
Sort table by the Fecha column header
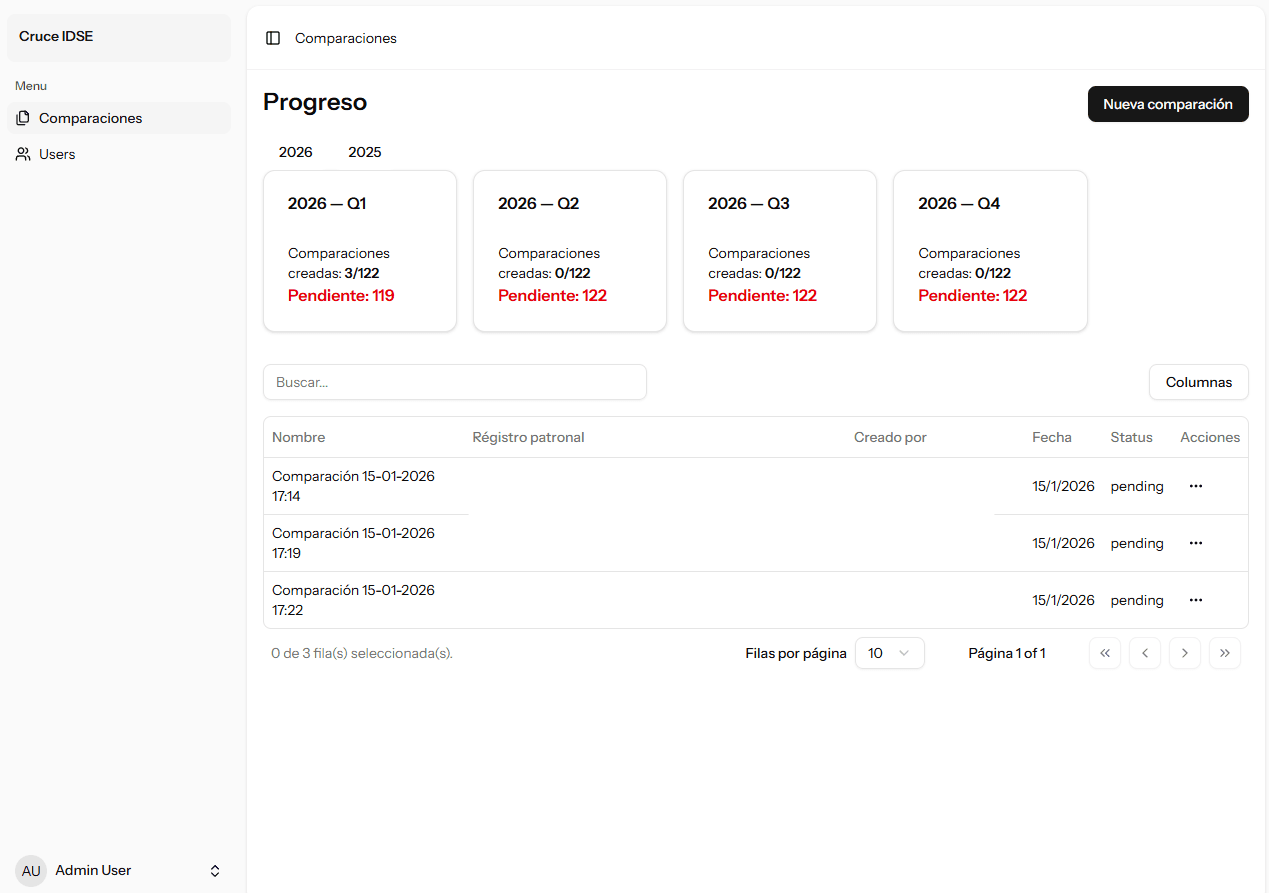(1051, 437)
